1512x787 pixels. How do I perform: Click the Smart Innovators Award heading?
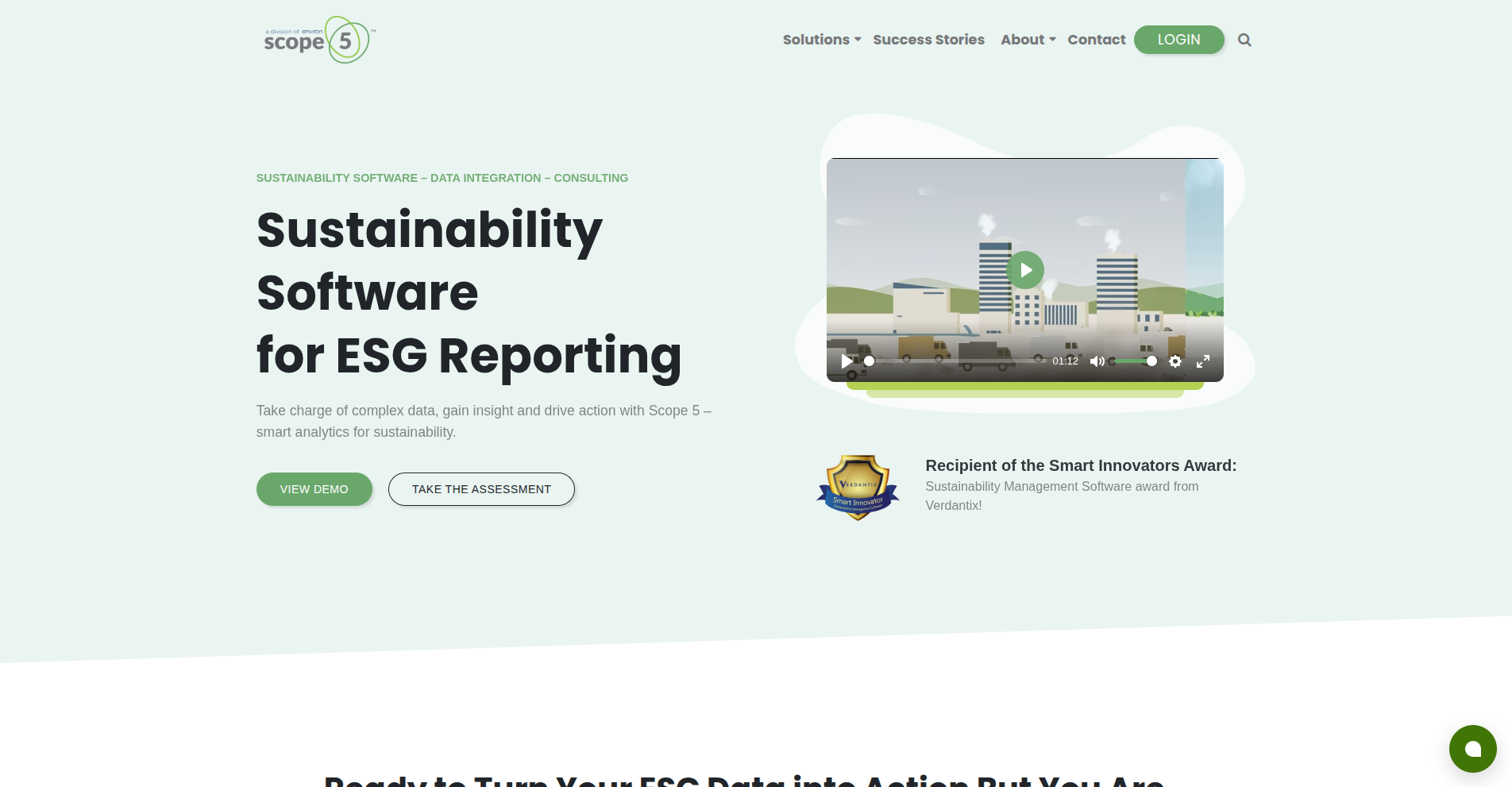pyautogui.click(x=1081, y=465)
